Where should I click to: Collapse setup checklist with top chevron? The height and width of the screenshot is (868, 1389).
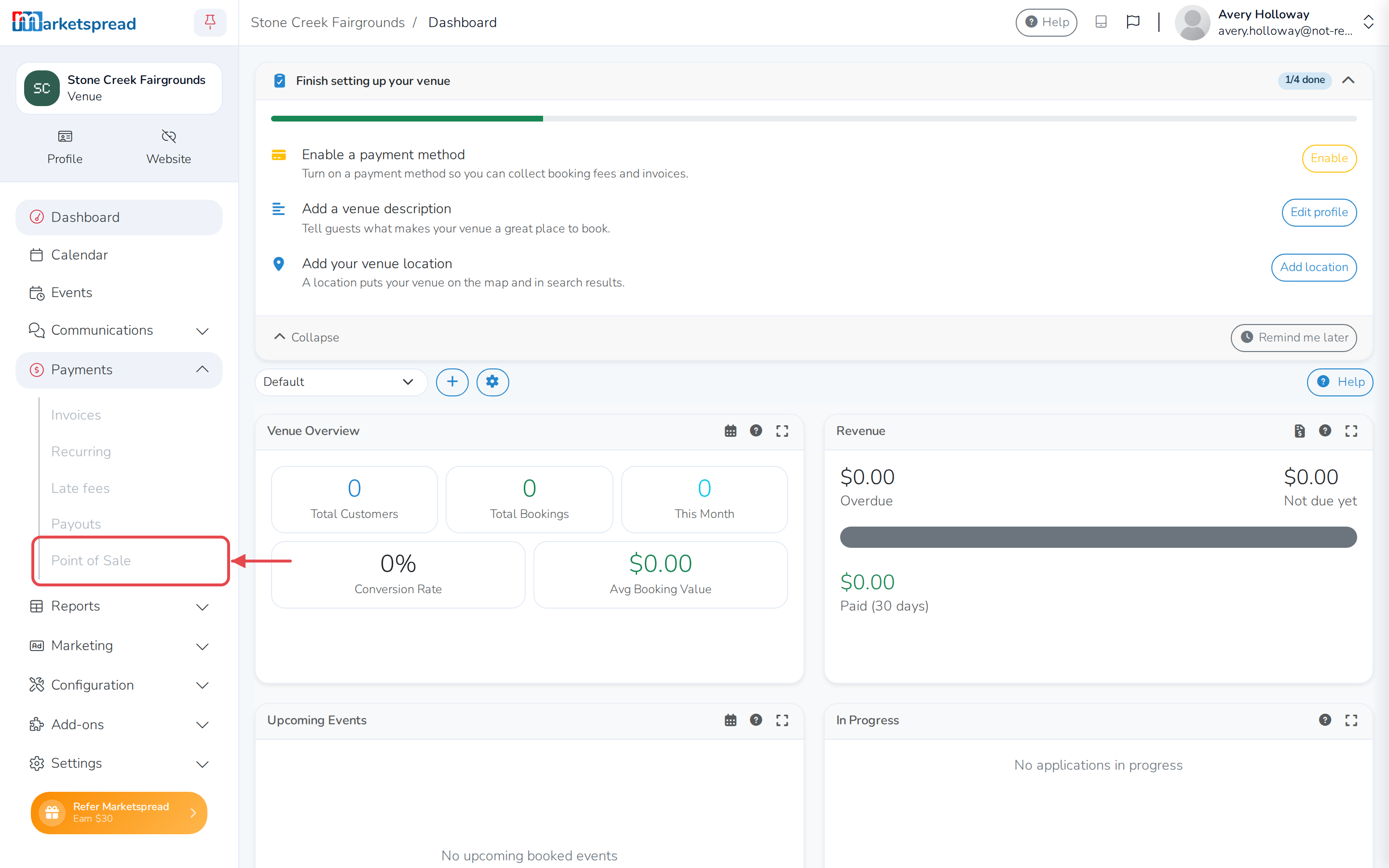(x=1348, y=81)
